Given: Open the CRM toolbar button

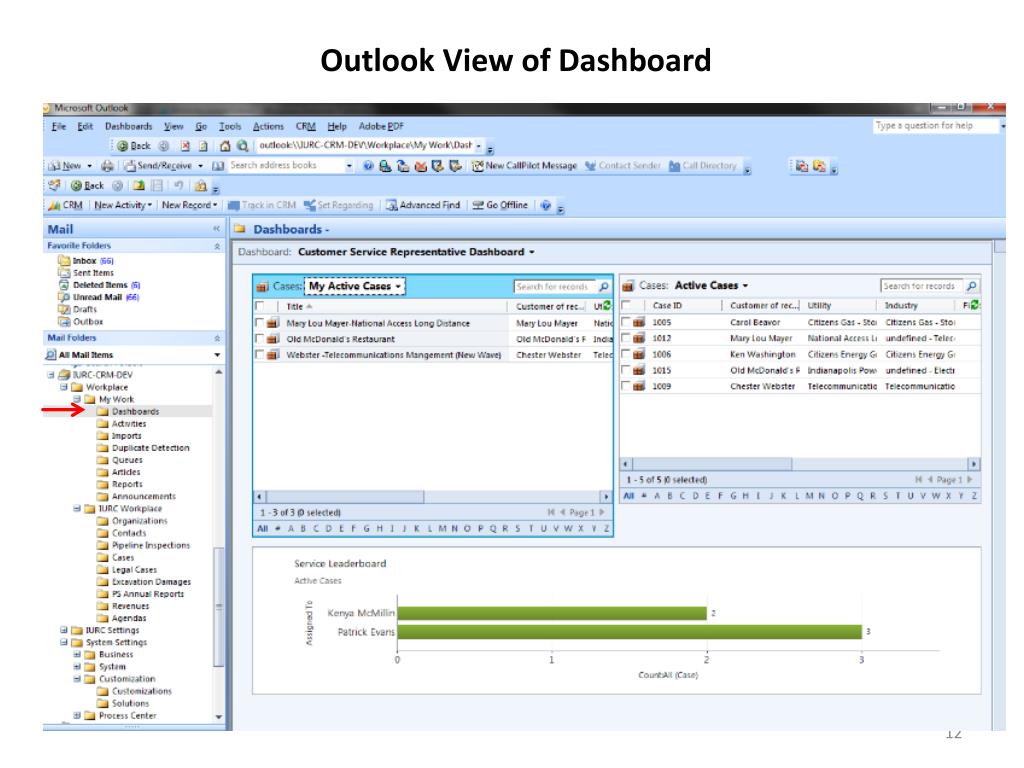Looking at the screenshot, I should [66, 205].
